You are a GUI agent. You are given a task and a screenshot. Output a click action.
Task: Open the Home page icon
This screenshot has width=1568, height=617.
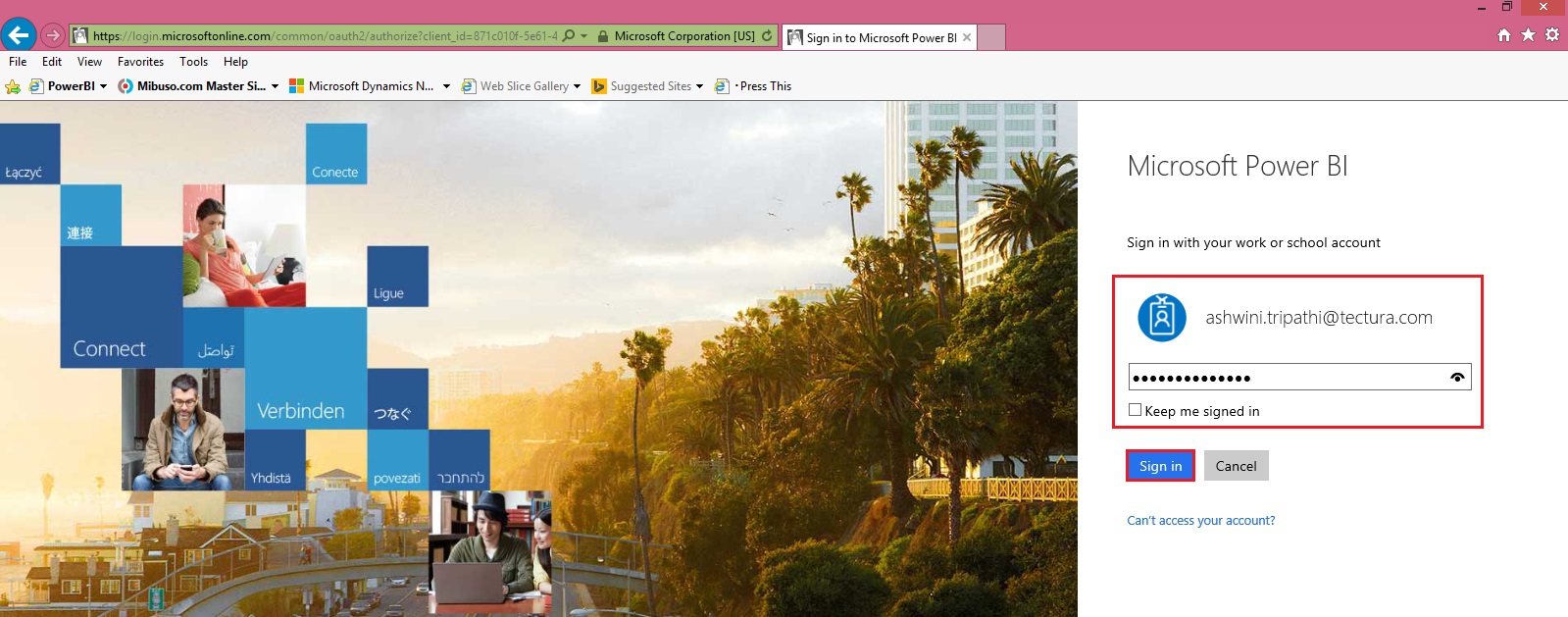1504,35
